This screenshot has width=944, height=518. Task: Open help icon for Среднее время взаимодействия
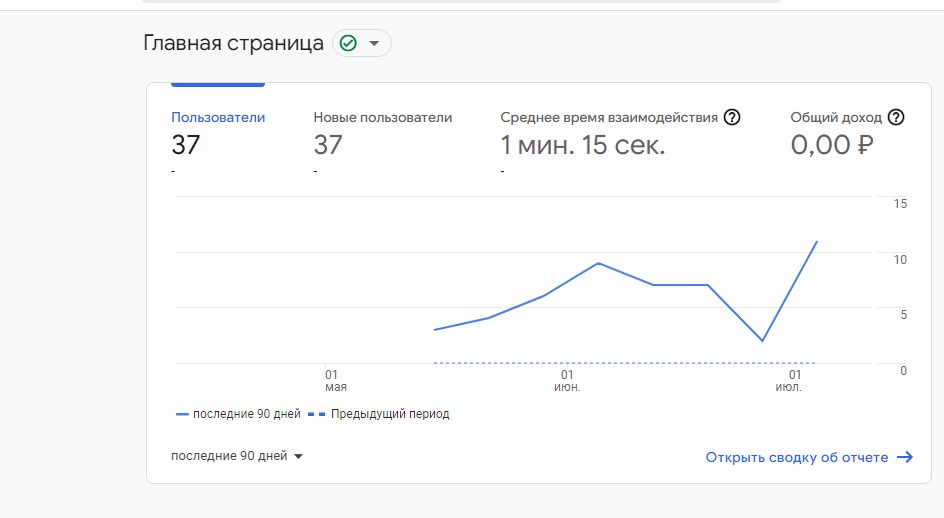[732, 117]
